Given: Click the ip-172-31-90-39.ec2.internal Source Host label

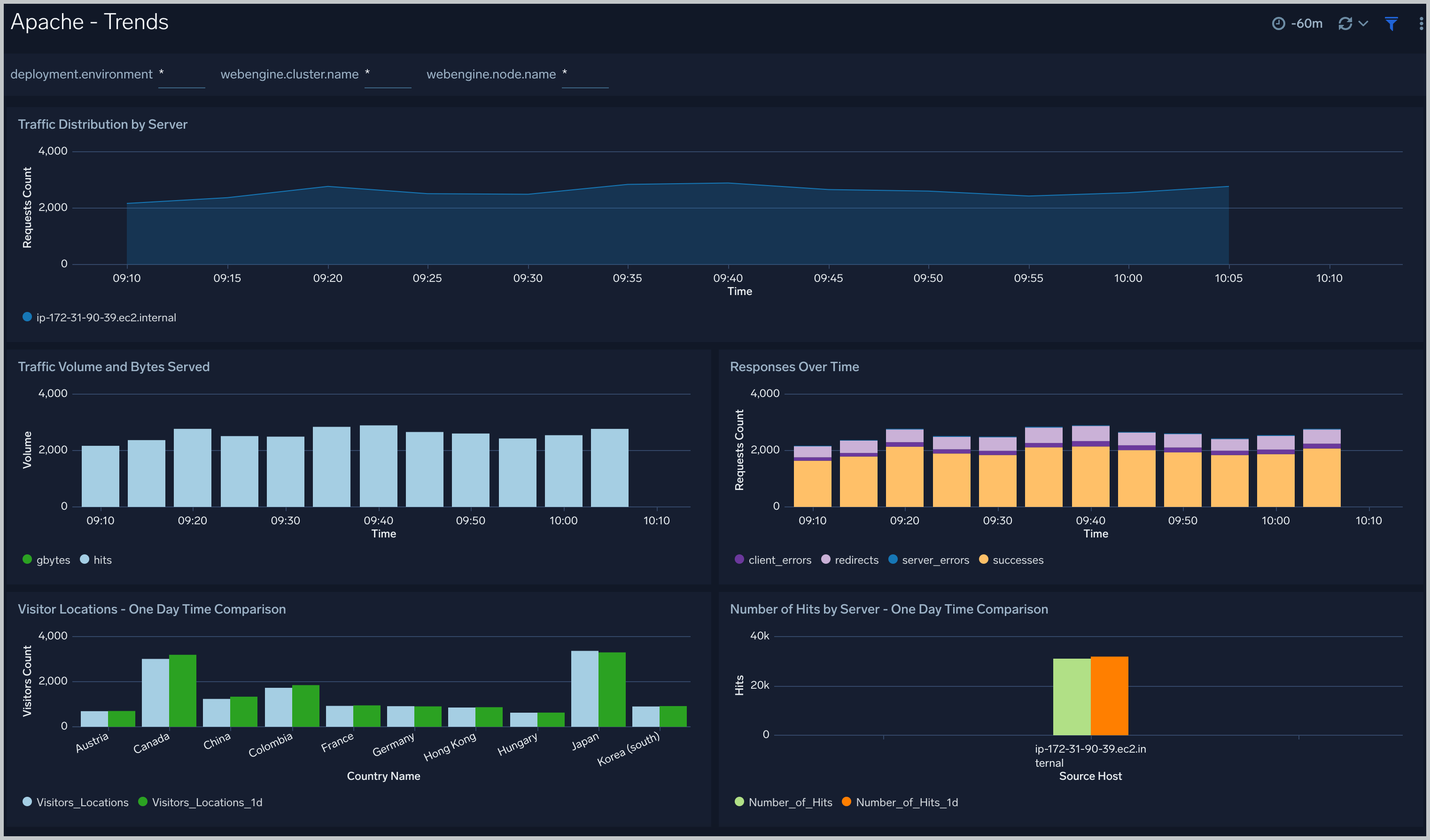Looking at the screenshot, I should (x=1090, y=755).
